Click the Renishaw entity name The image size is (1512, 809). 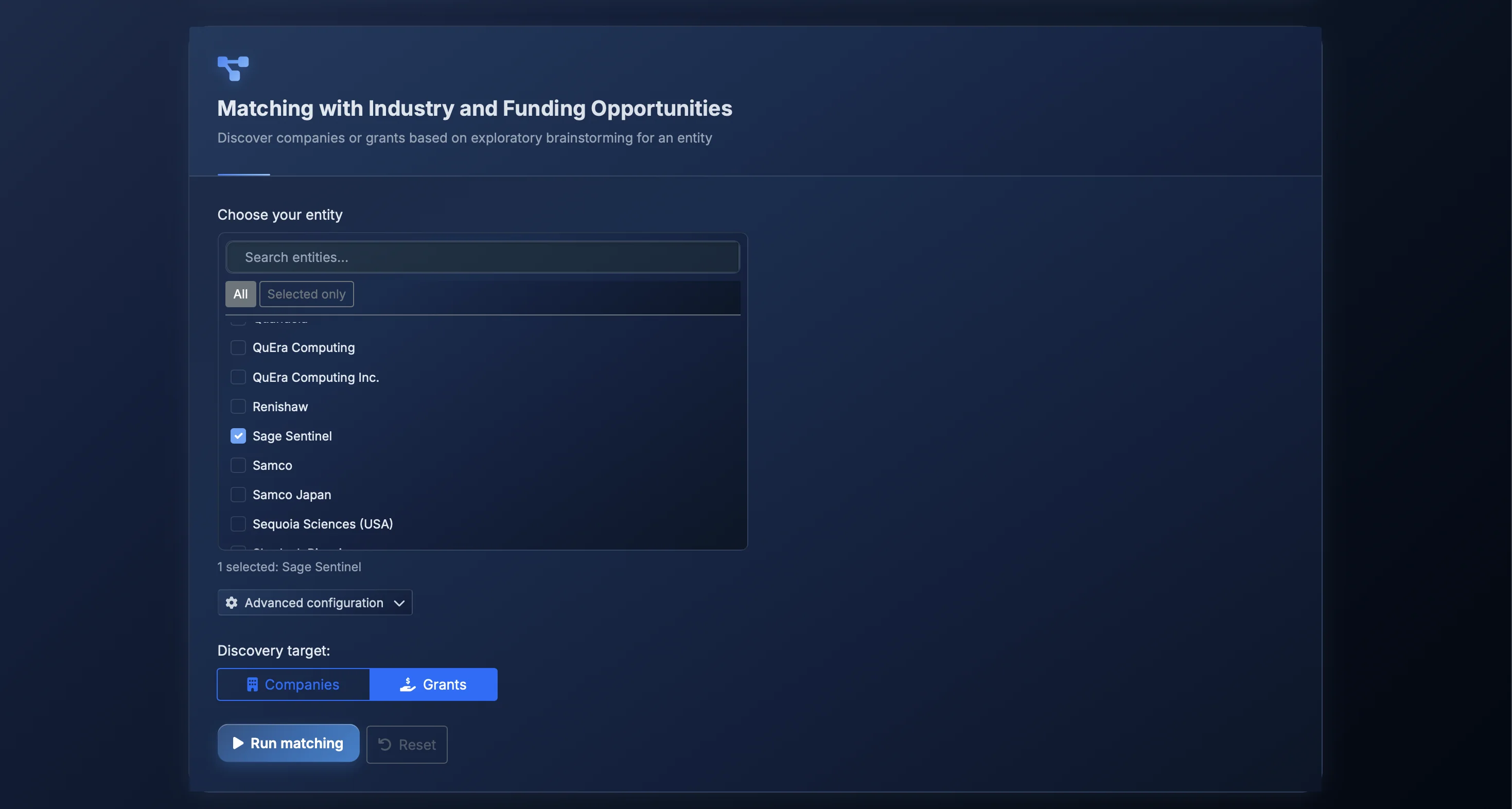click(x=280, y=406)
